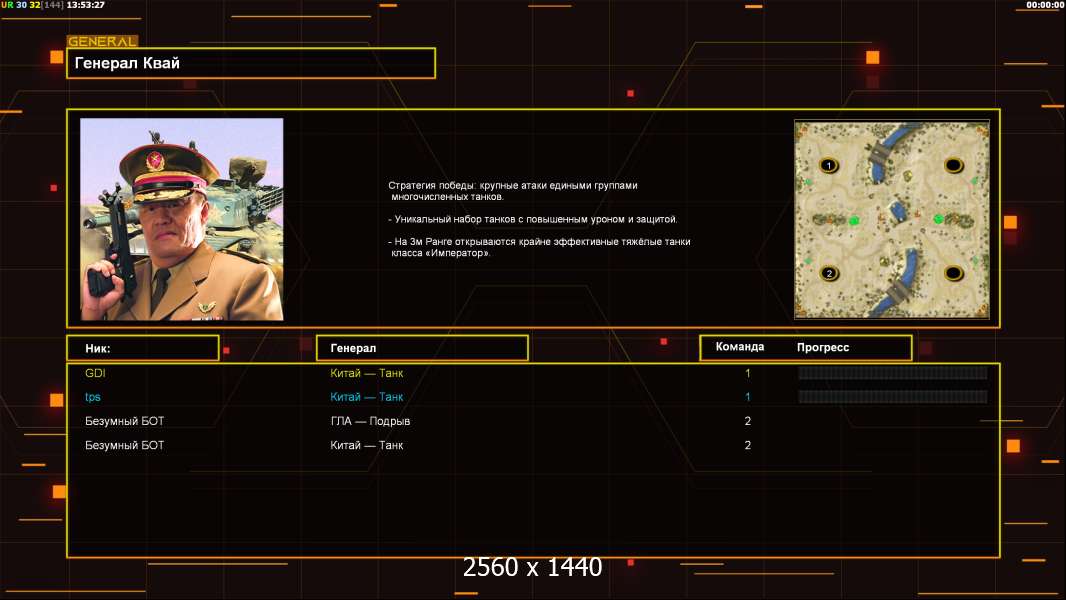
Task: Click the "Команда" column header
Action: coord(740,347)
